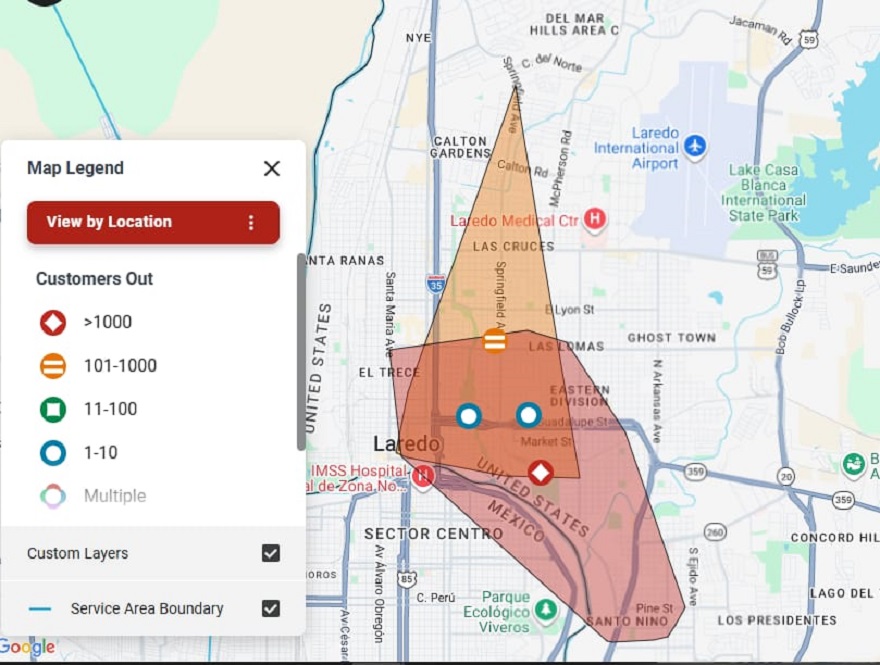Click the left blue 1-10 outage marker
880x665 pixels.
(x=469, y=415)
